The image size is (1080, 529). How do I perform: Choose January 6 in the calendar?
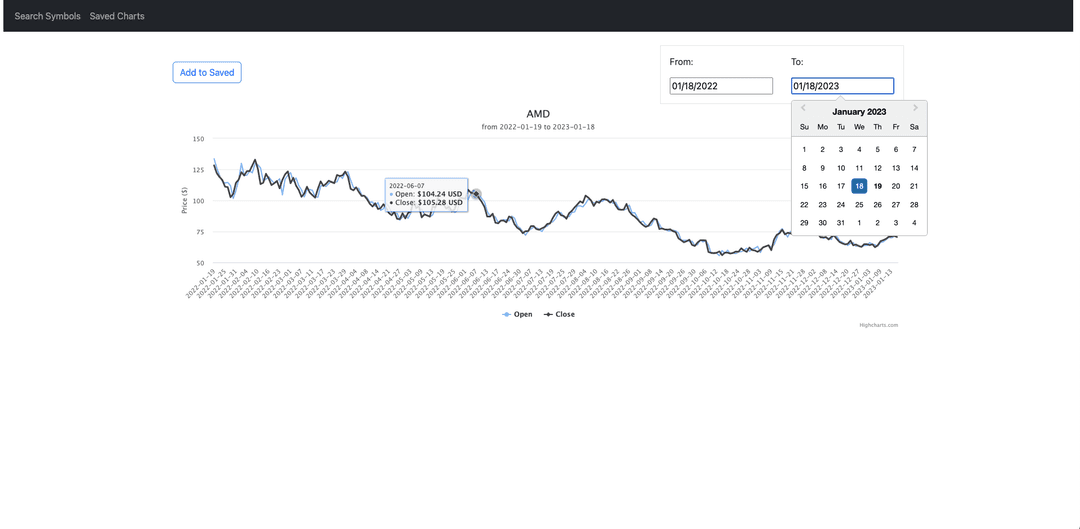pyautogui.click(x=896, y=149)
